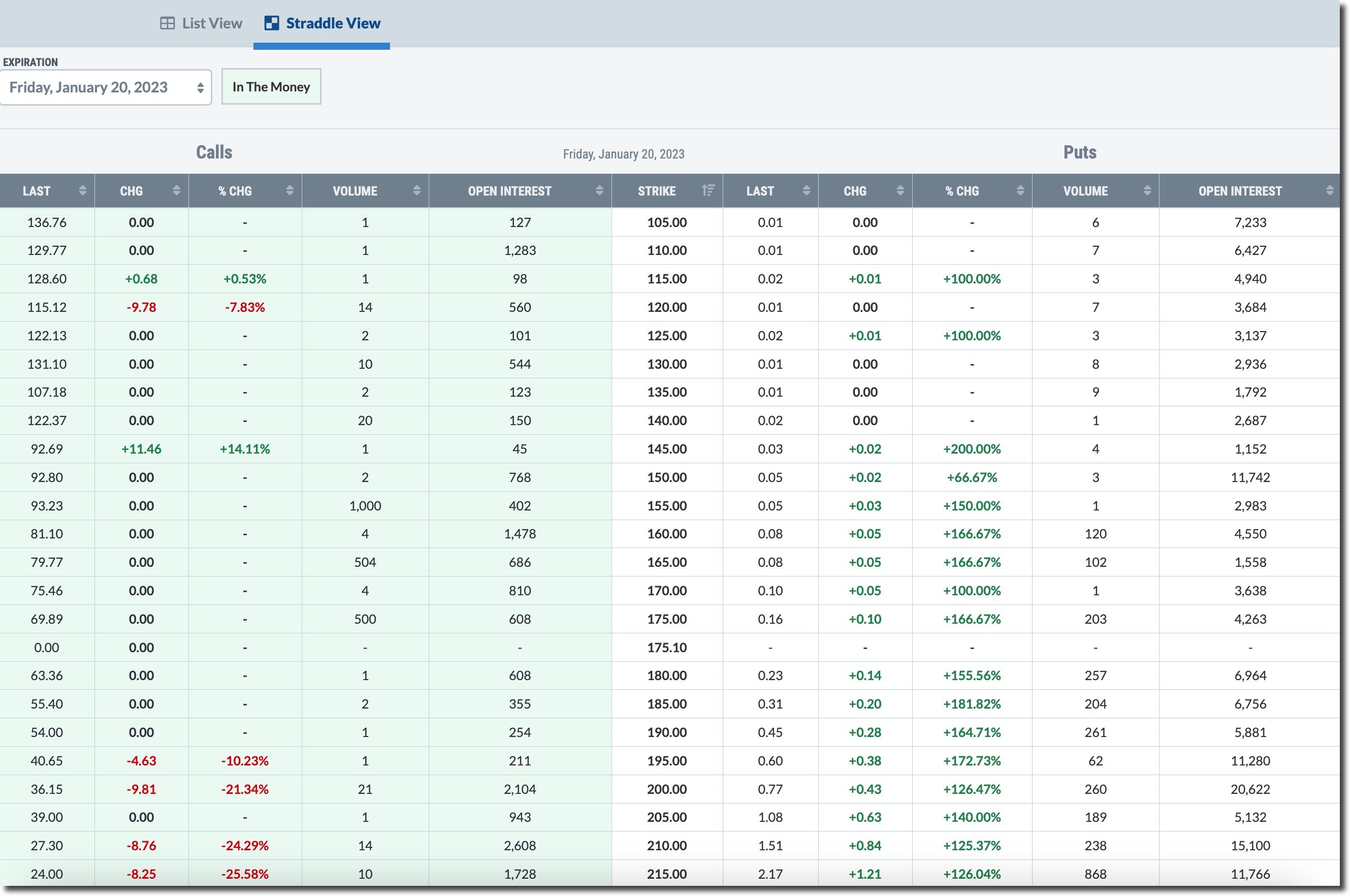This screenshot has width=1350, height=896.
Task: Select the Straddle View tab
Action: (x=322, y=23)
